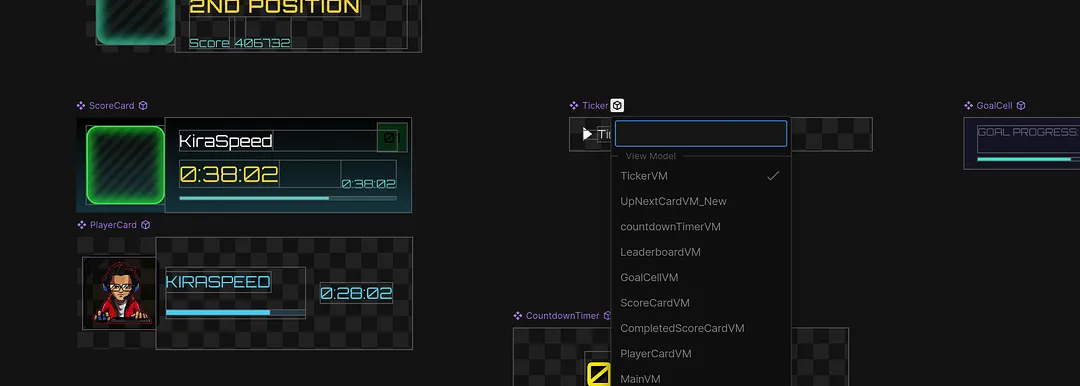Open PlayerCard view model cube icon

(145, 225)
